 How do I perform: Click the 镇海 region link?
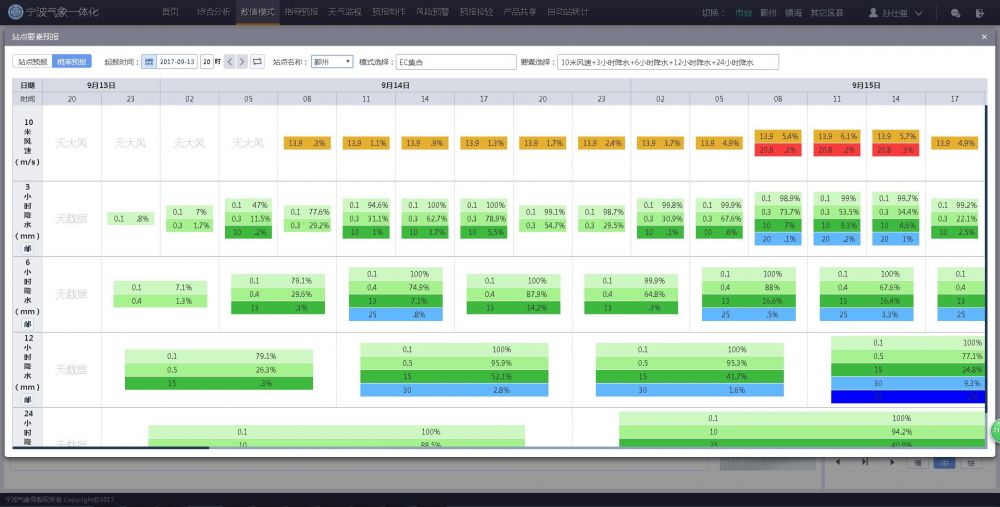(x=793, y=13)
